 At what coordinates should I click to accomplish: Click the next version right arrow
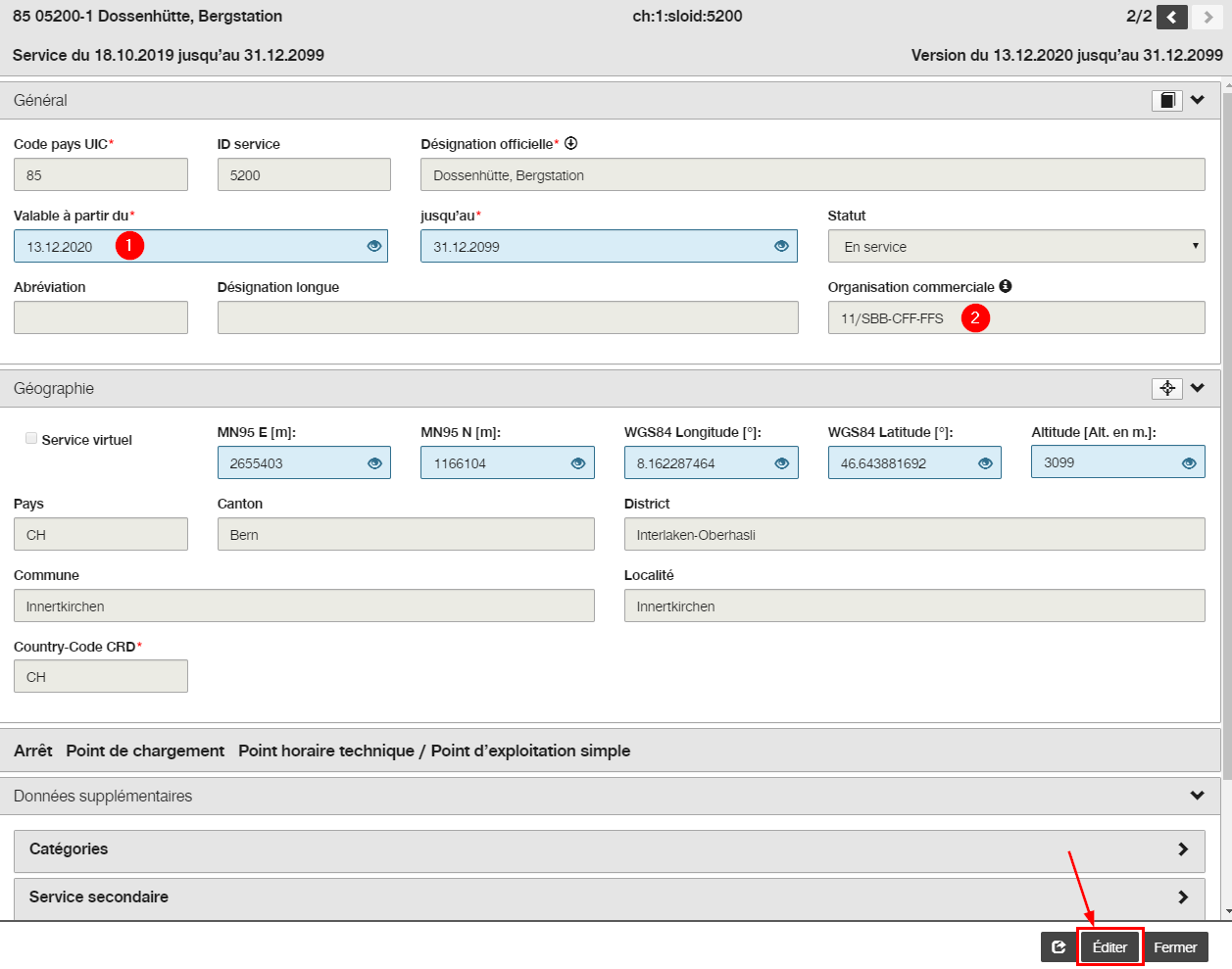pos(1207,17)
